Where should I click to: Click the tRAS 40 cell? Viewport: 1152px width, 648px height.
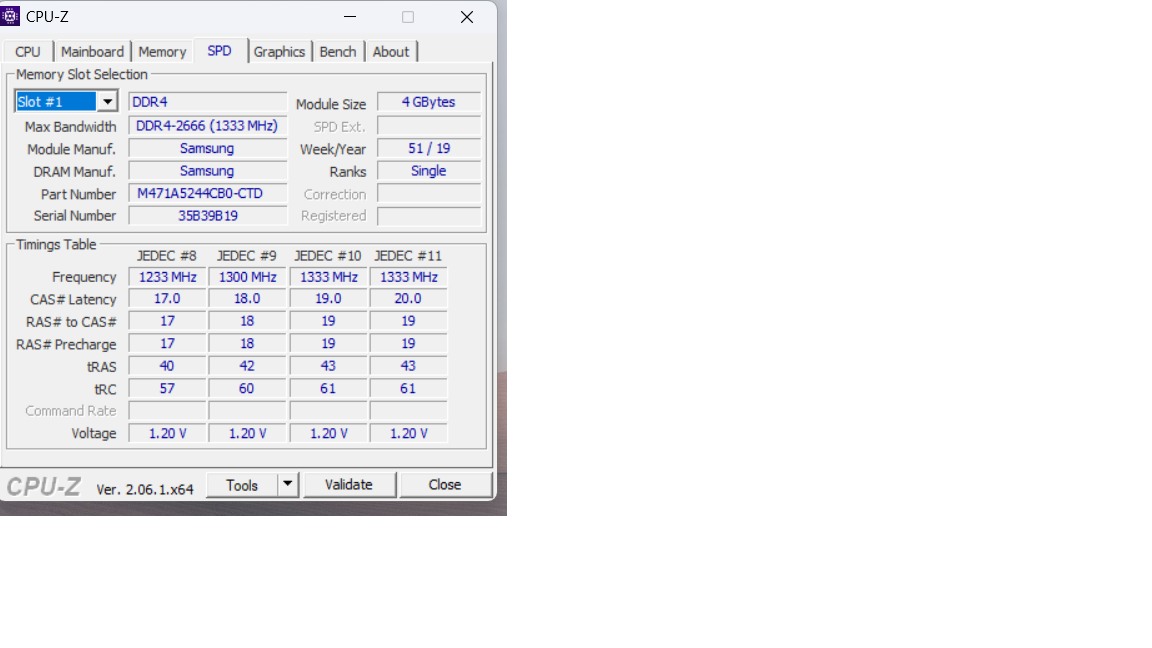(168, 366)
